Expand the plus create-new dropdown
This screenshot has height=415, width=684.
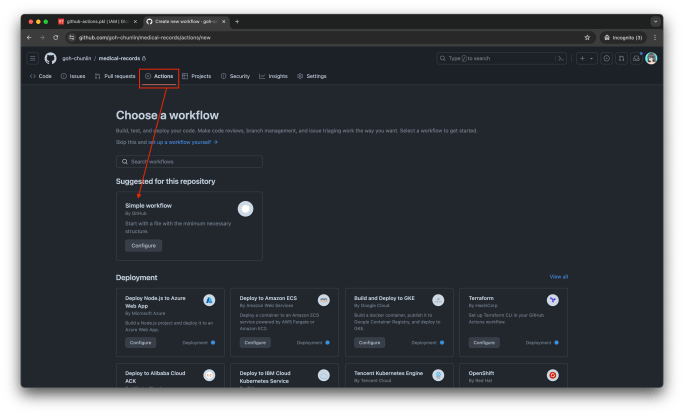point(585,58)
